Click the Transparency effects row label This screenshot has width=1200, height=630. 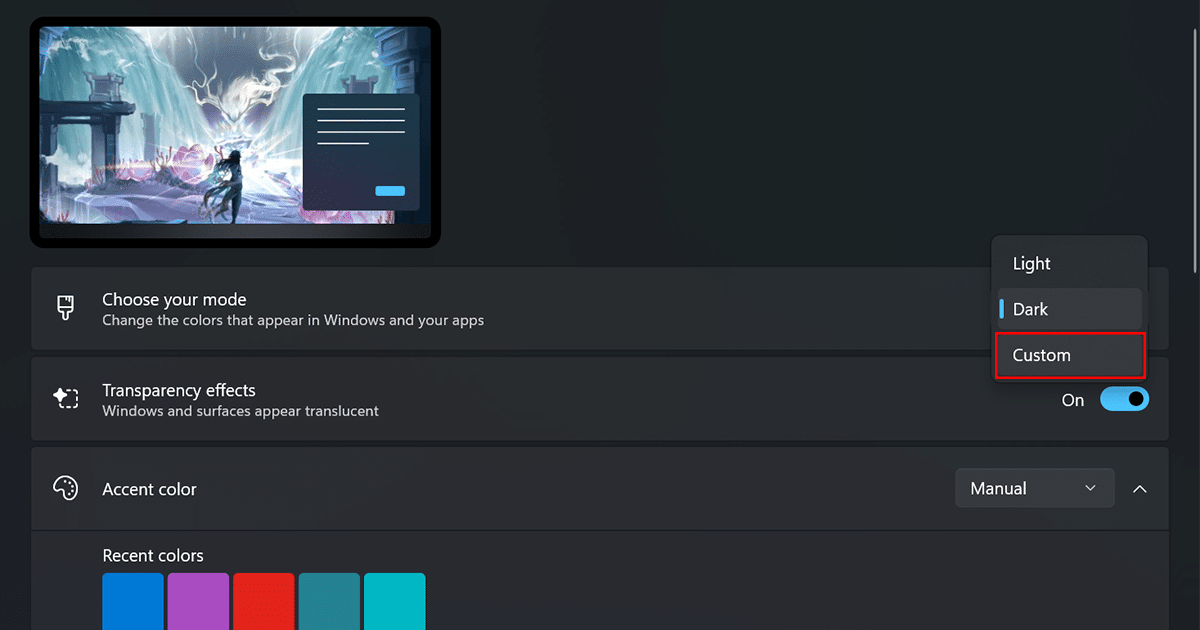tap(178, 390)
